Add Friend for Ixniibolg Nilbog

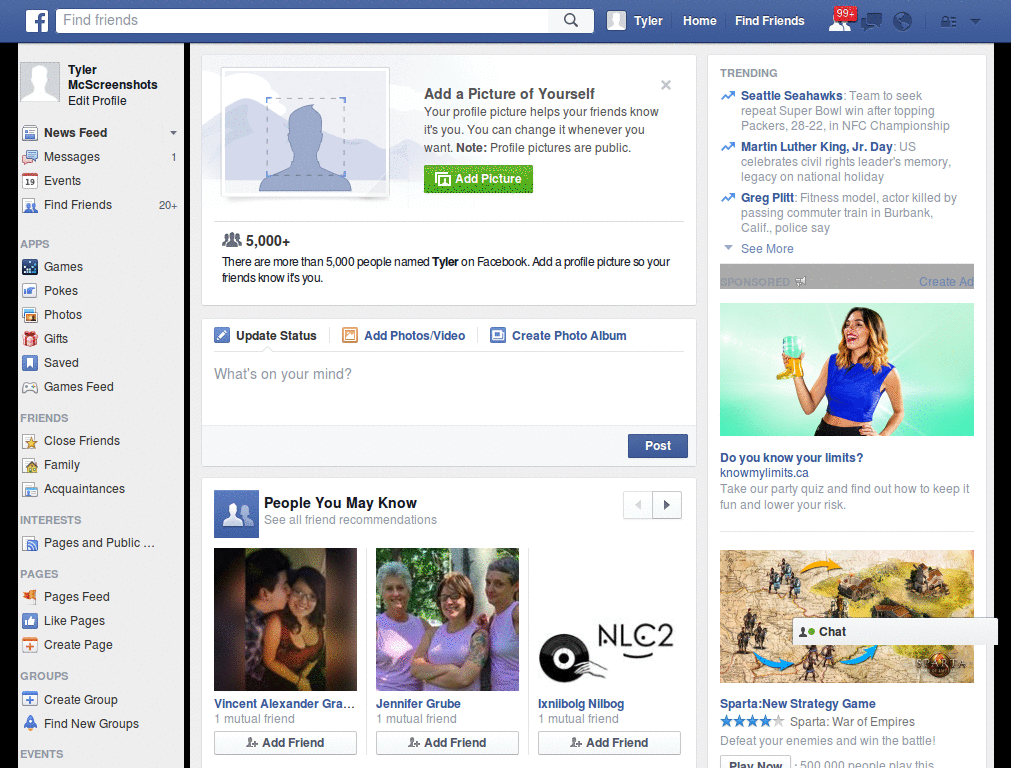pyautogui.click(x=609, y=743)
